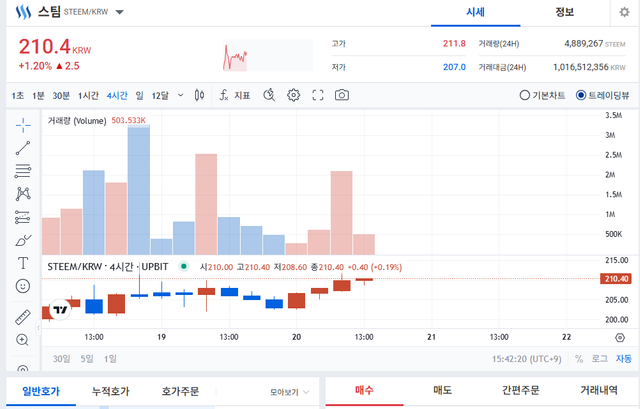This screenshot has height=409, width=640.
Task: Open chart settings gear in toolbar
Action: (293, 95)
